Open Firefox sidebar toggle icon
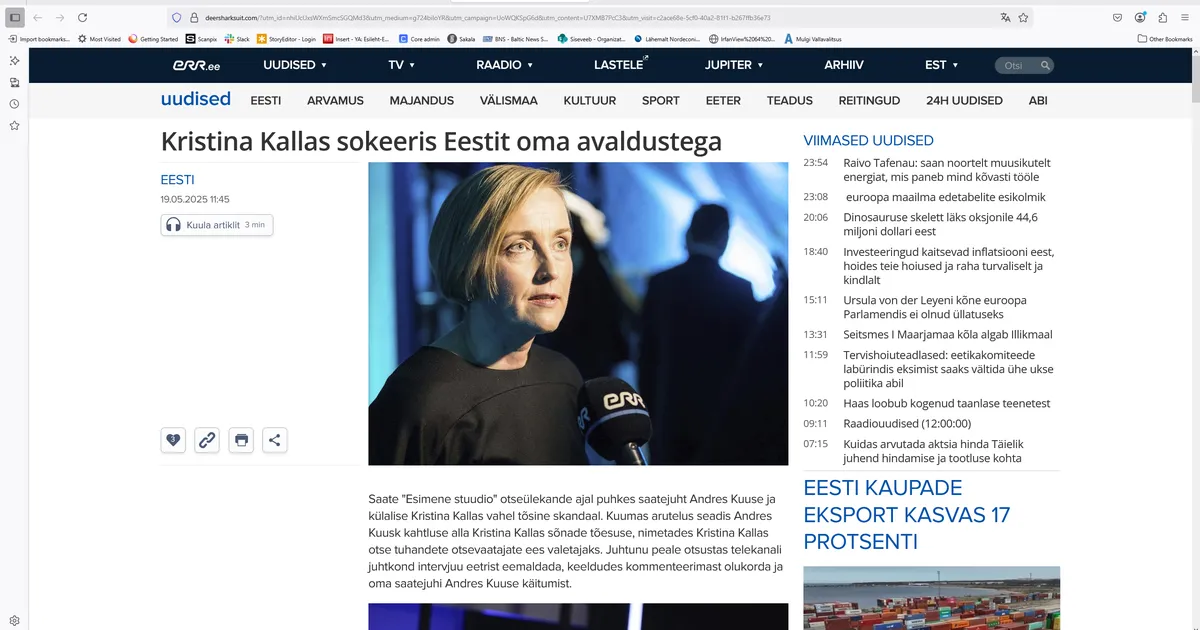Viewport: 1200px width, 630px height. pos(14,17)
